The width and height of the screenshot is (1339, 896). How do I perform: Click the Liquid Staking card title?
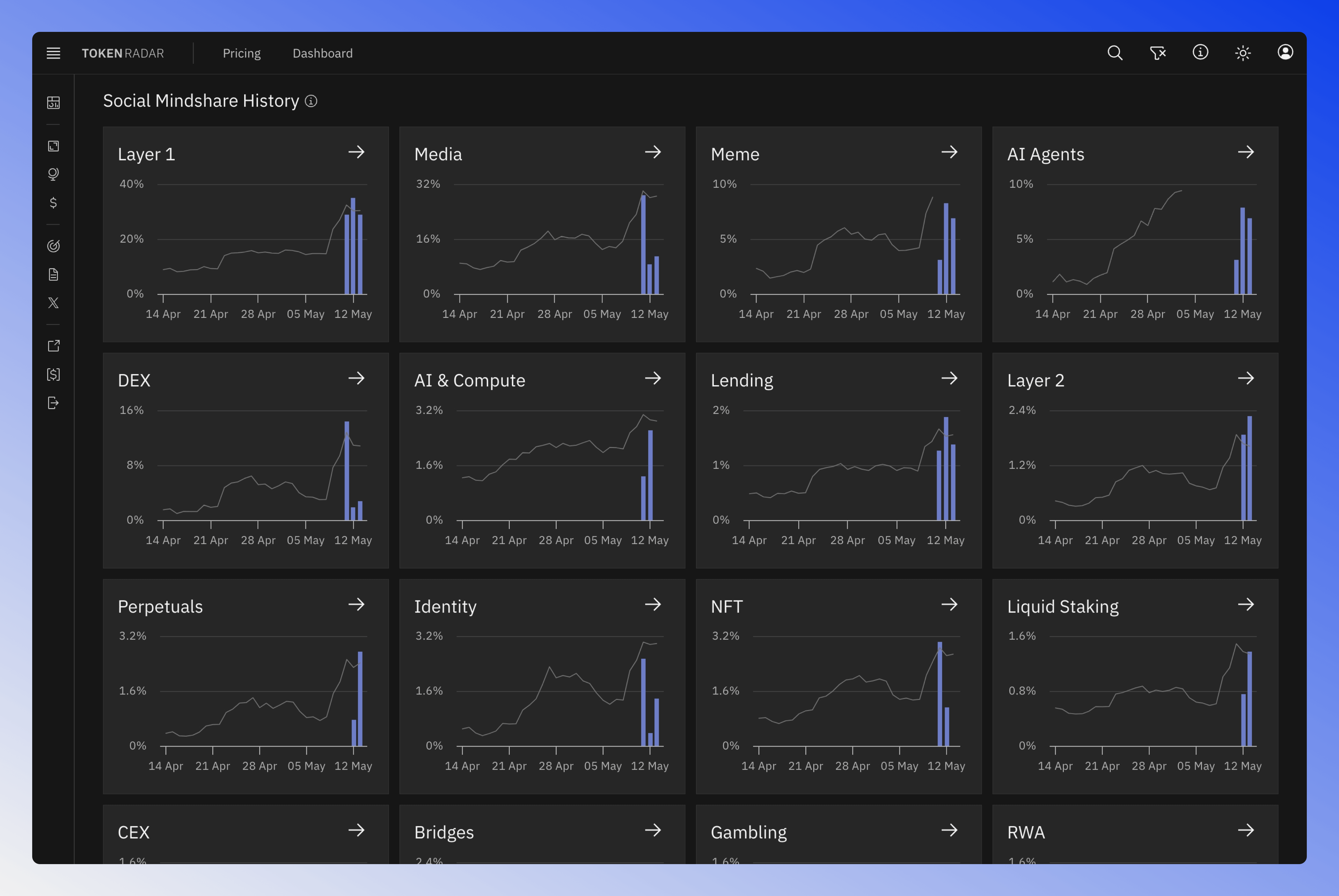tap(1063, 606)
